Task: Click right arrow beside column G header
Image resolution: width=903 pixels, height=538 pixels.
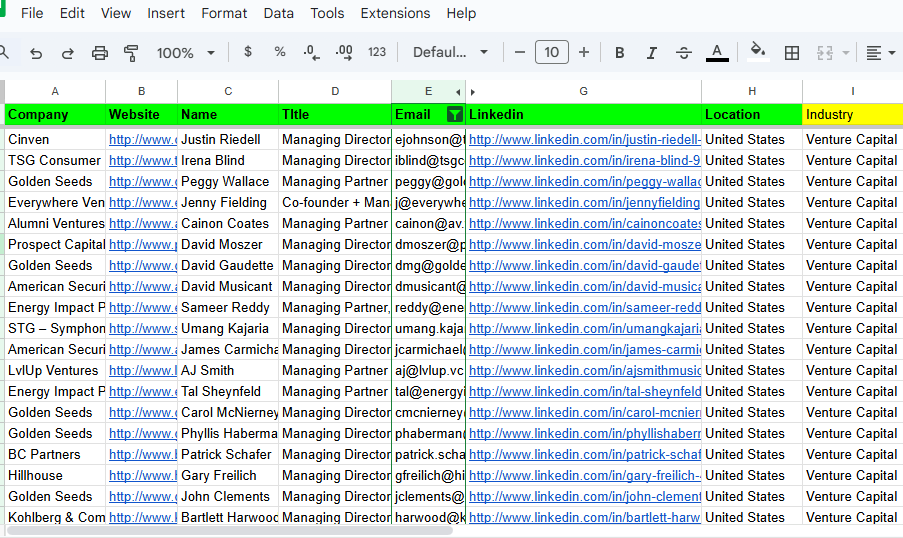Action: [x=473, y=92]
